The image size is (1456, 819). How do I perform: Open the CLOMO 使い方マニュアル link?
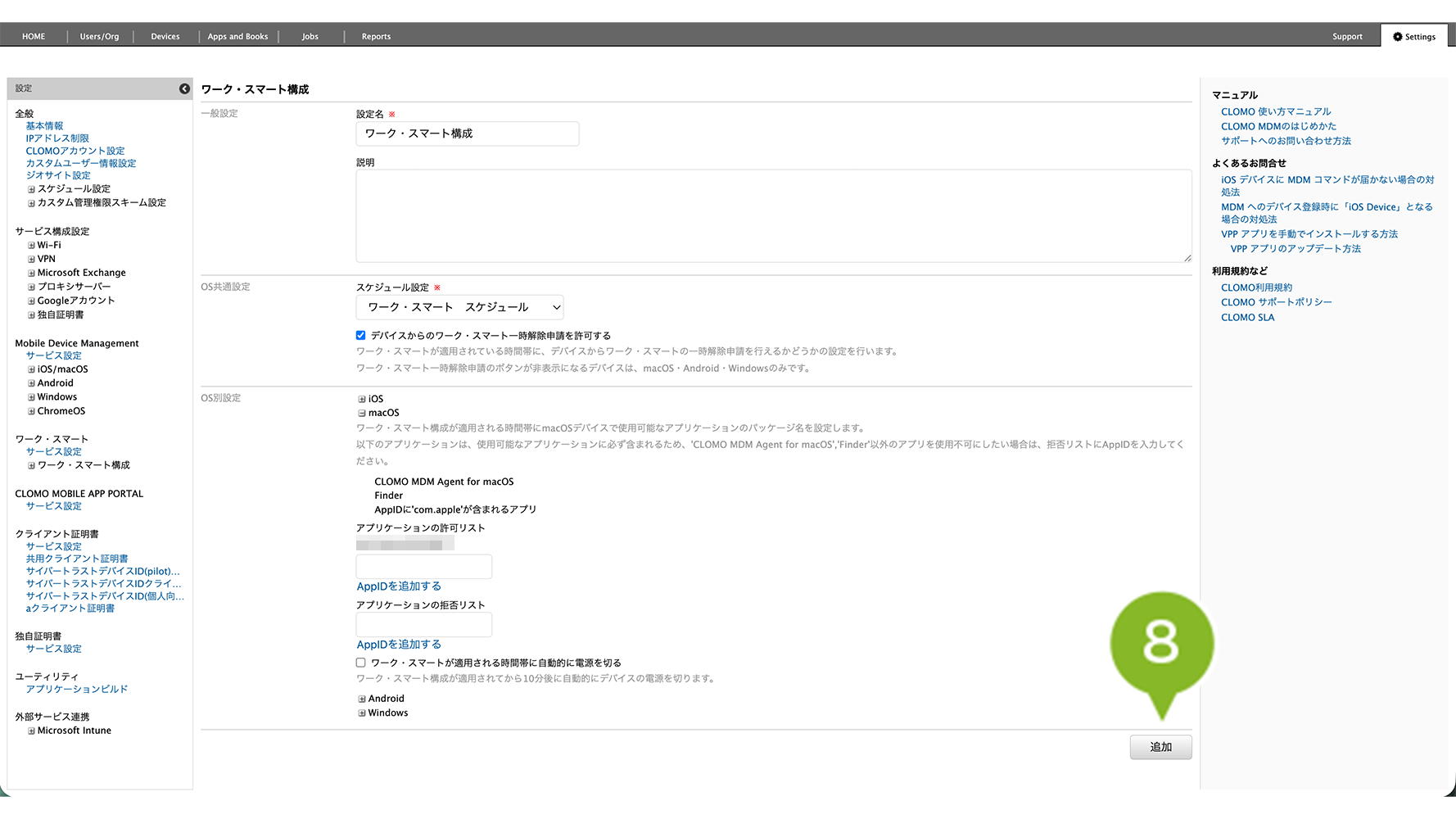point(1276,112)
